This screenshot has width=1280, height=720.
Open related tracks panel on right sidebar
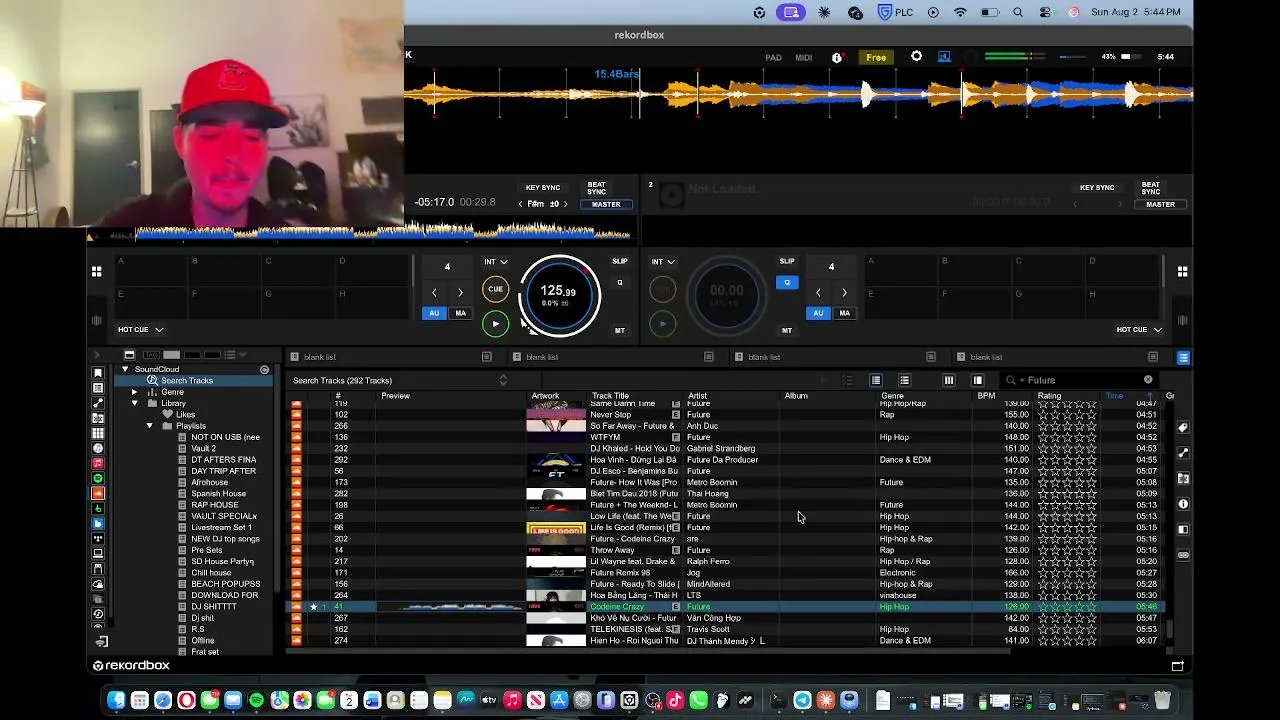[x=1183, y=453]
